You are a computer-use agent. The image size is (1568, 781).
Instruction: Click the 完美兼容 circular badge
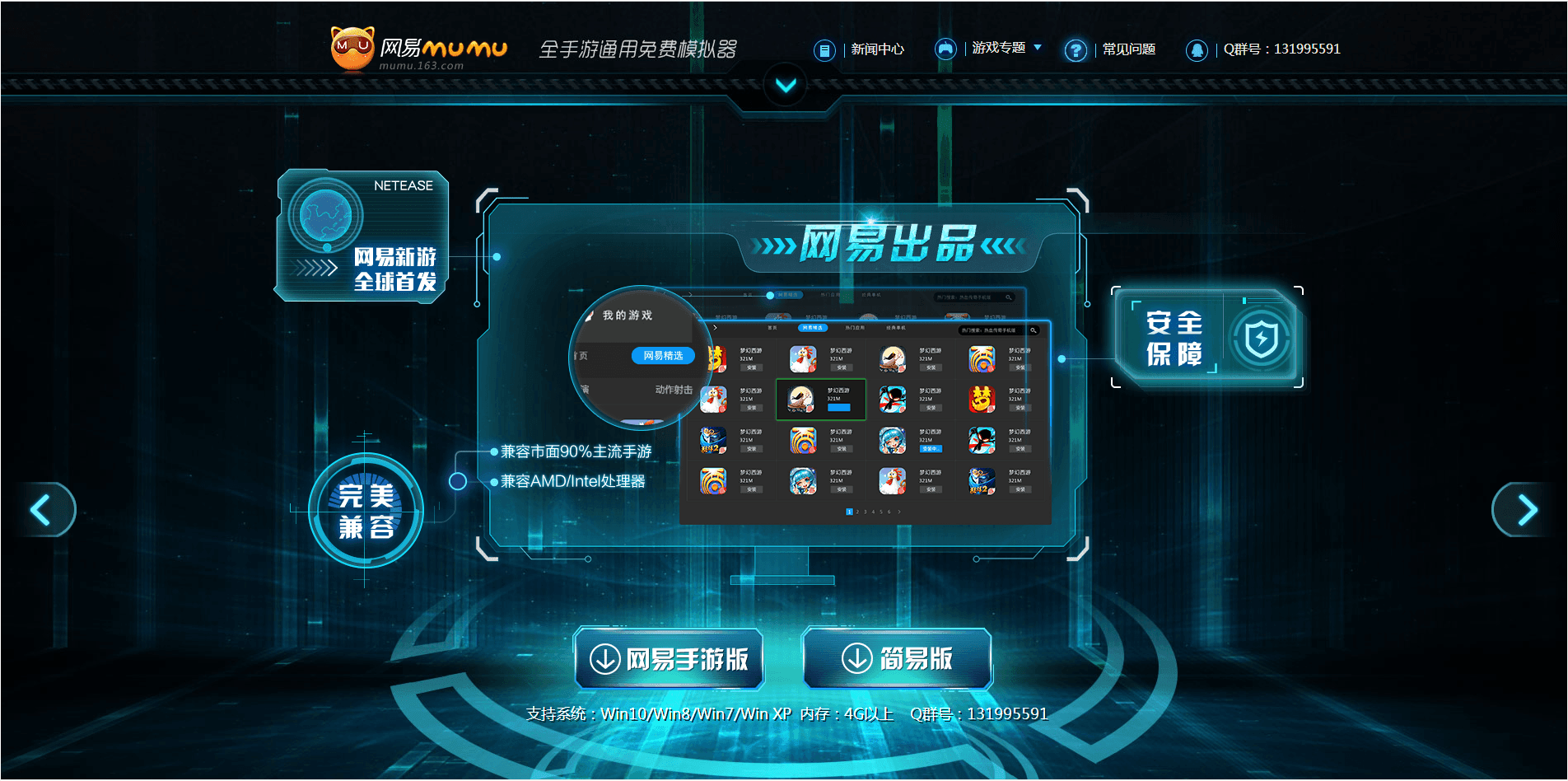(x=366, y=511)
